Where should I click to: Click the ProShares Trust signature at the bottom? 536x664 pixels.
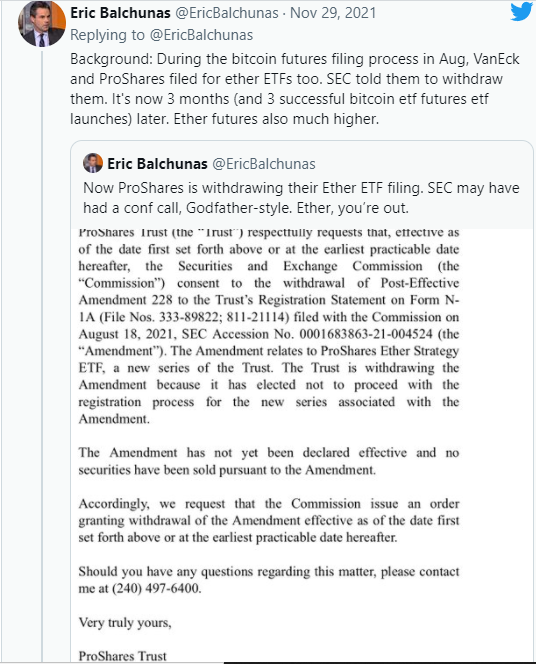tap(123, 656)
